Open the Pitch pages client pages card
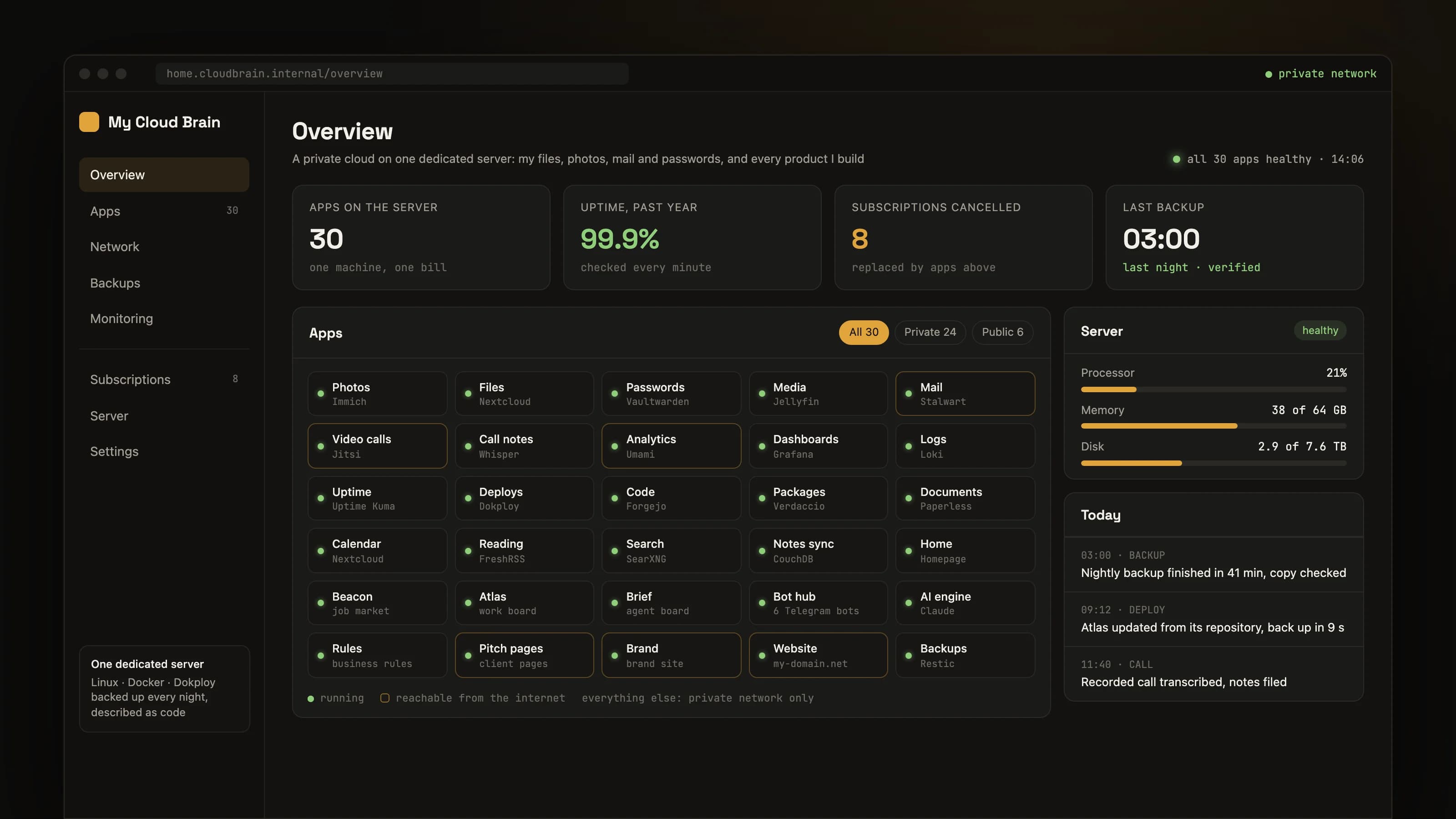Screen dimensions: 1456x819 point(524,655)
